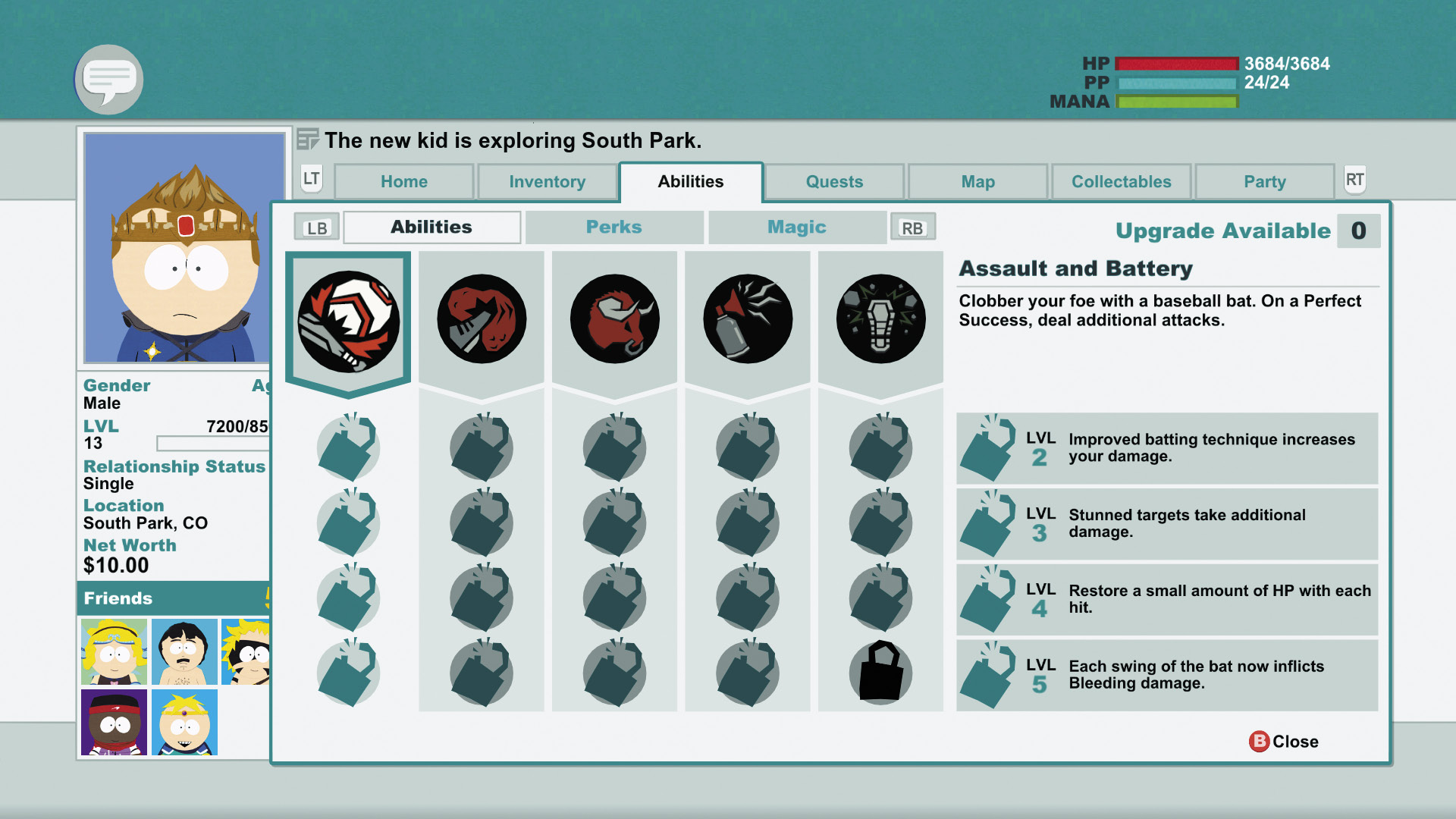The height and width of the screenshot is (819, 1456).
Task: Click third upgrade slot under coffin ability
Action: pos(881,598)
